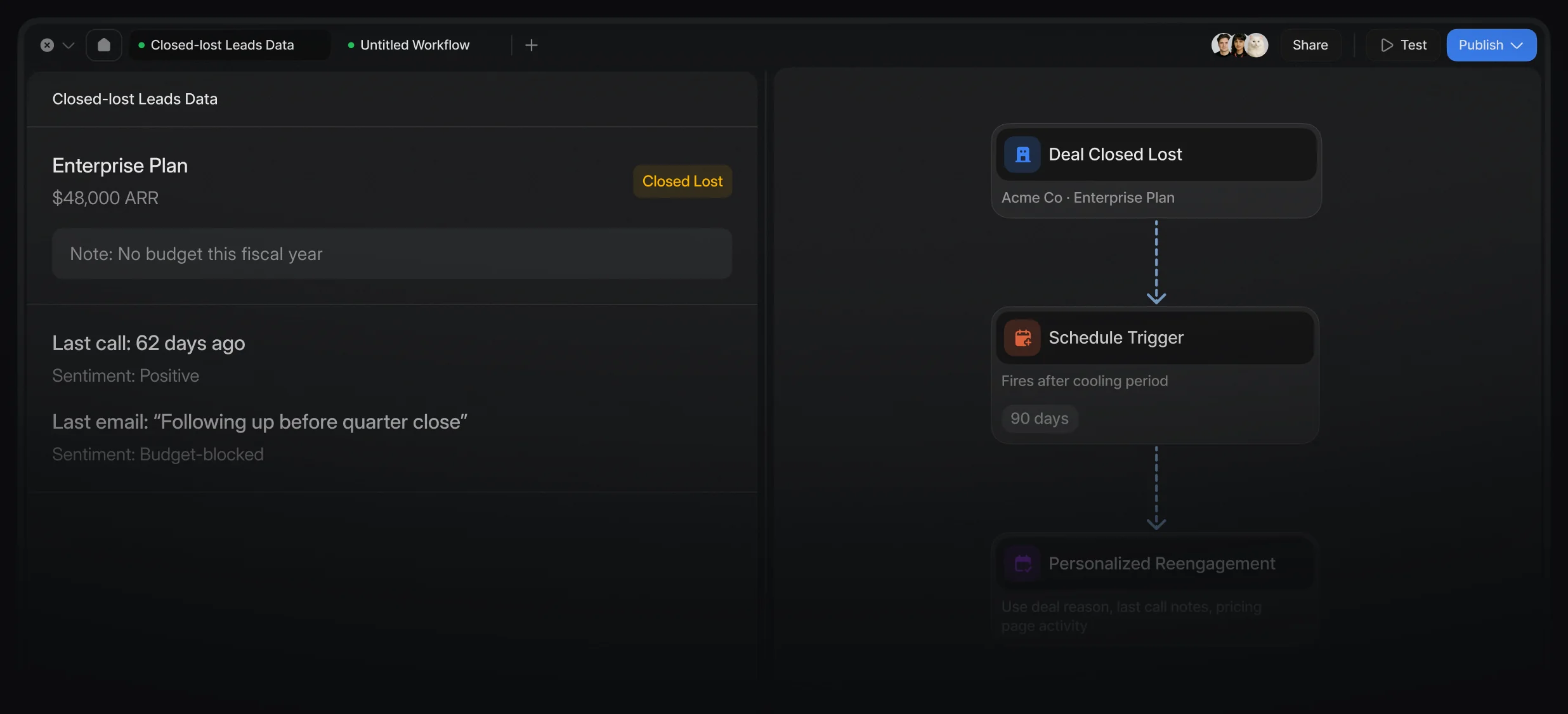Select the '$48,000 ARR' value
The image size is (1568, 714).
point(105,198)
